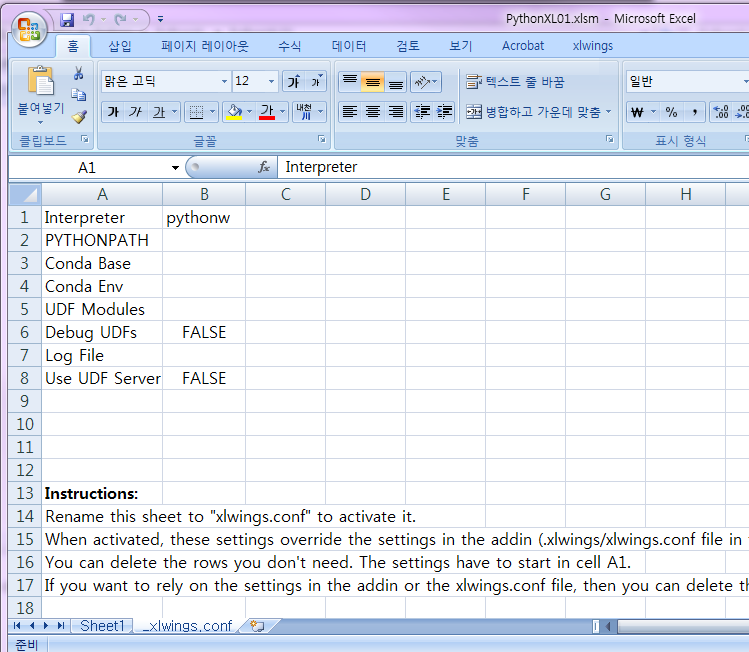Redo the last undone action
The width and height of the screenshot is (749, 652).
[120, 20]
